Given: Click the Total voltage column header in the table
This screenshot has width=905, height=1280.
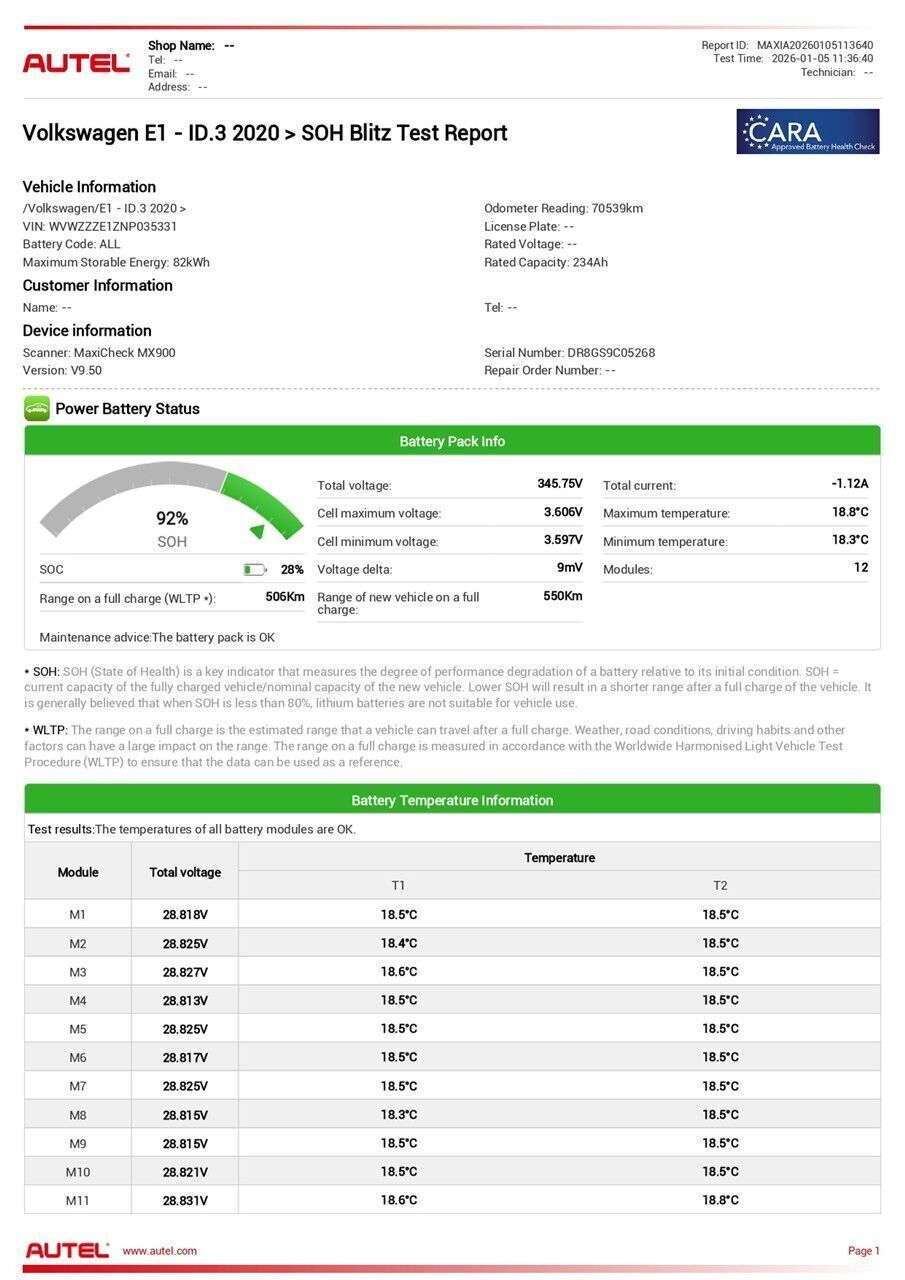Looking at the screenshot, I should [x=185, y=872].
